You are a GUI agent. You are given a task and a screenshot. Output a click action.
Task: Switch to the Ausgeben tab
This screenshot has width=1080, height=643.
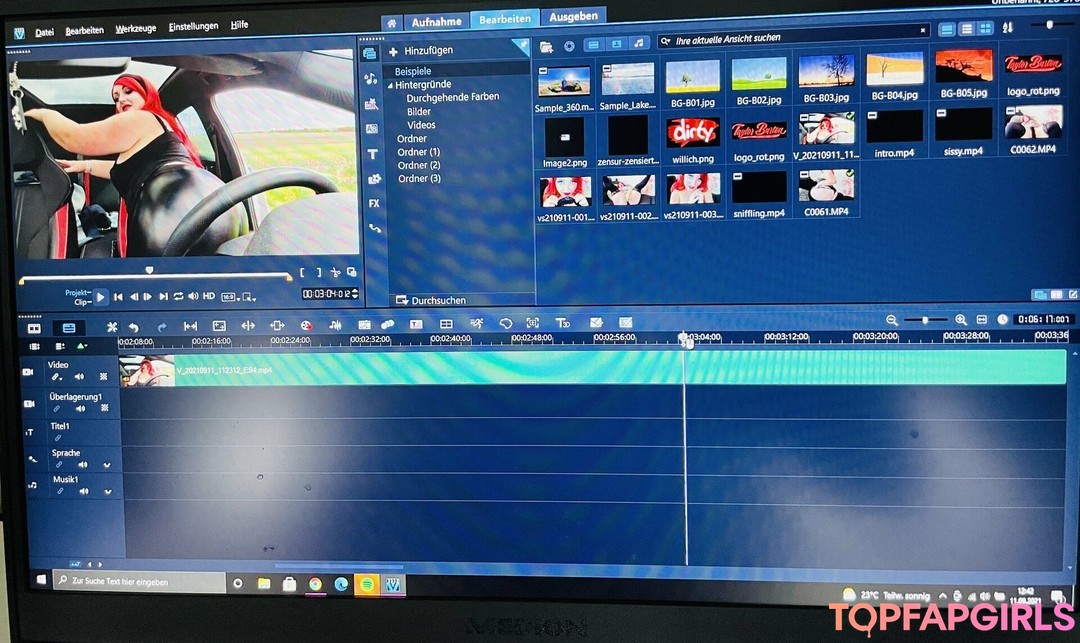pos(573,16)
